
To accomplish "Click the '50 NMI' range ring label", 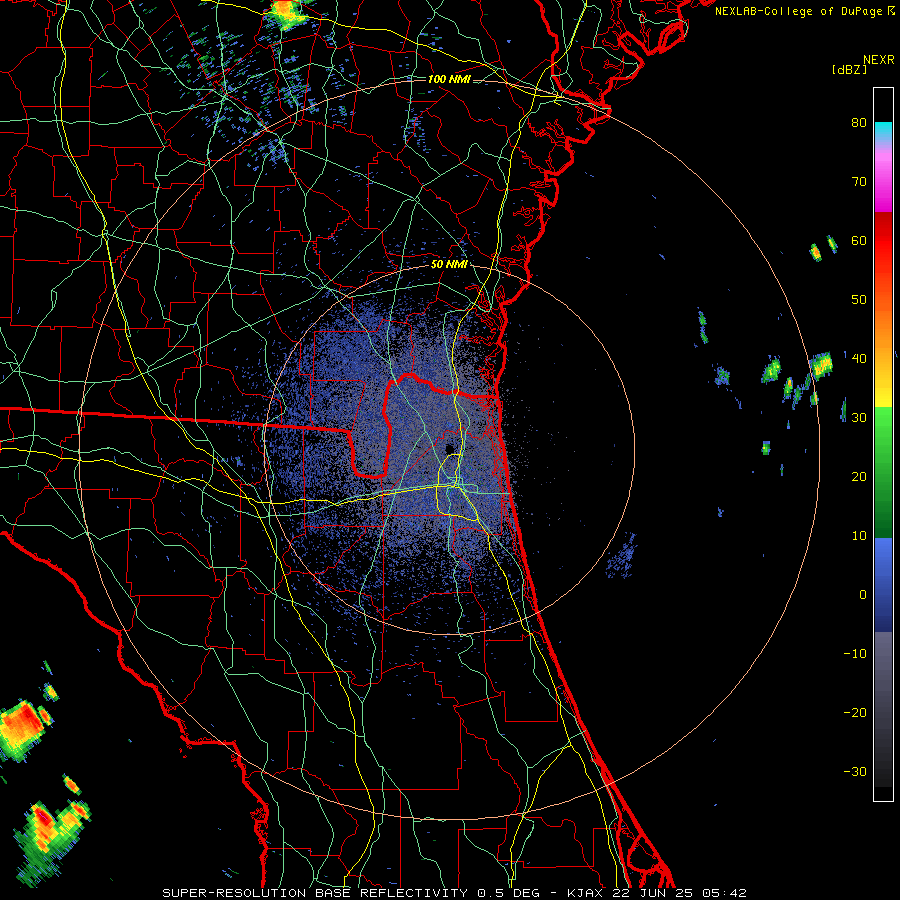I will coord(449,265).
